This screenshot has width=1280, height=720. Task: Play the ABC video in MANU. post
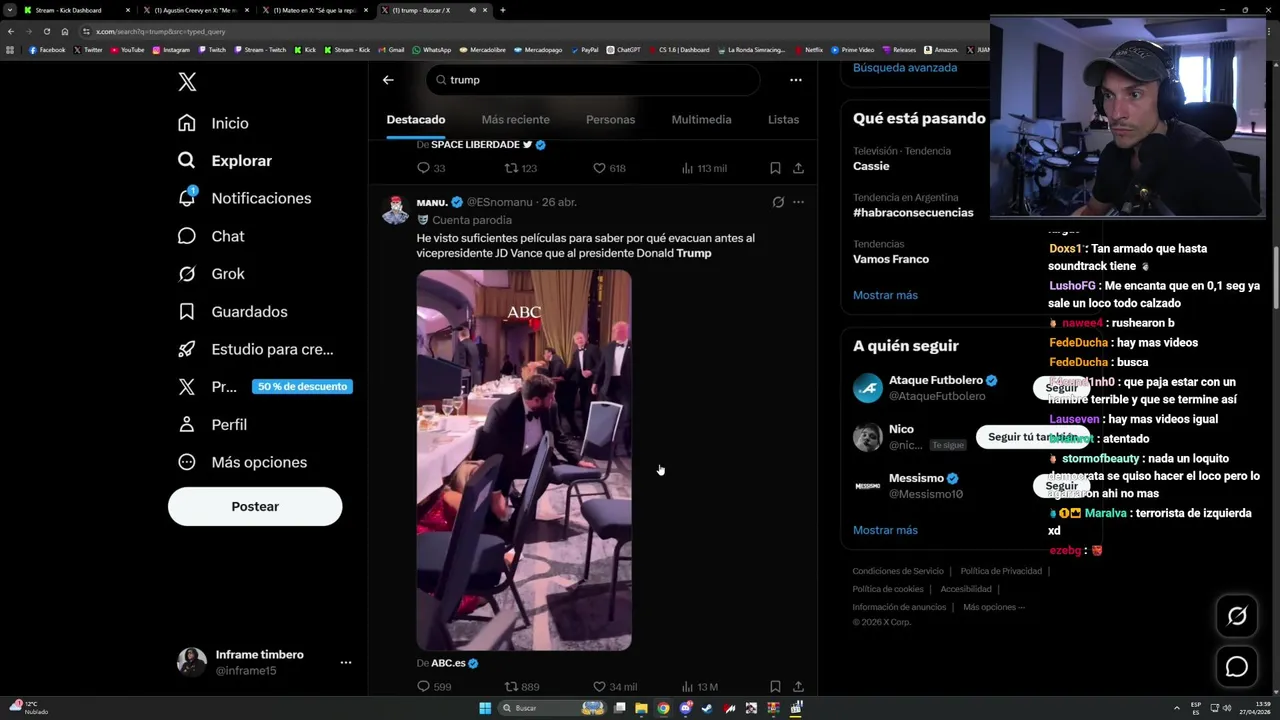coord(524,460)
